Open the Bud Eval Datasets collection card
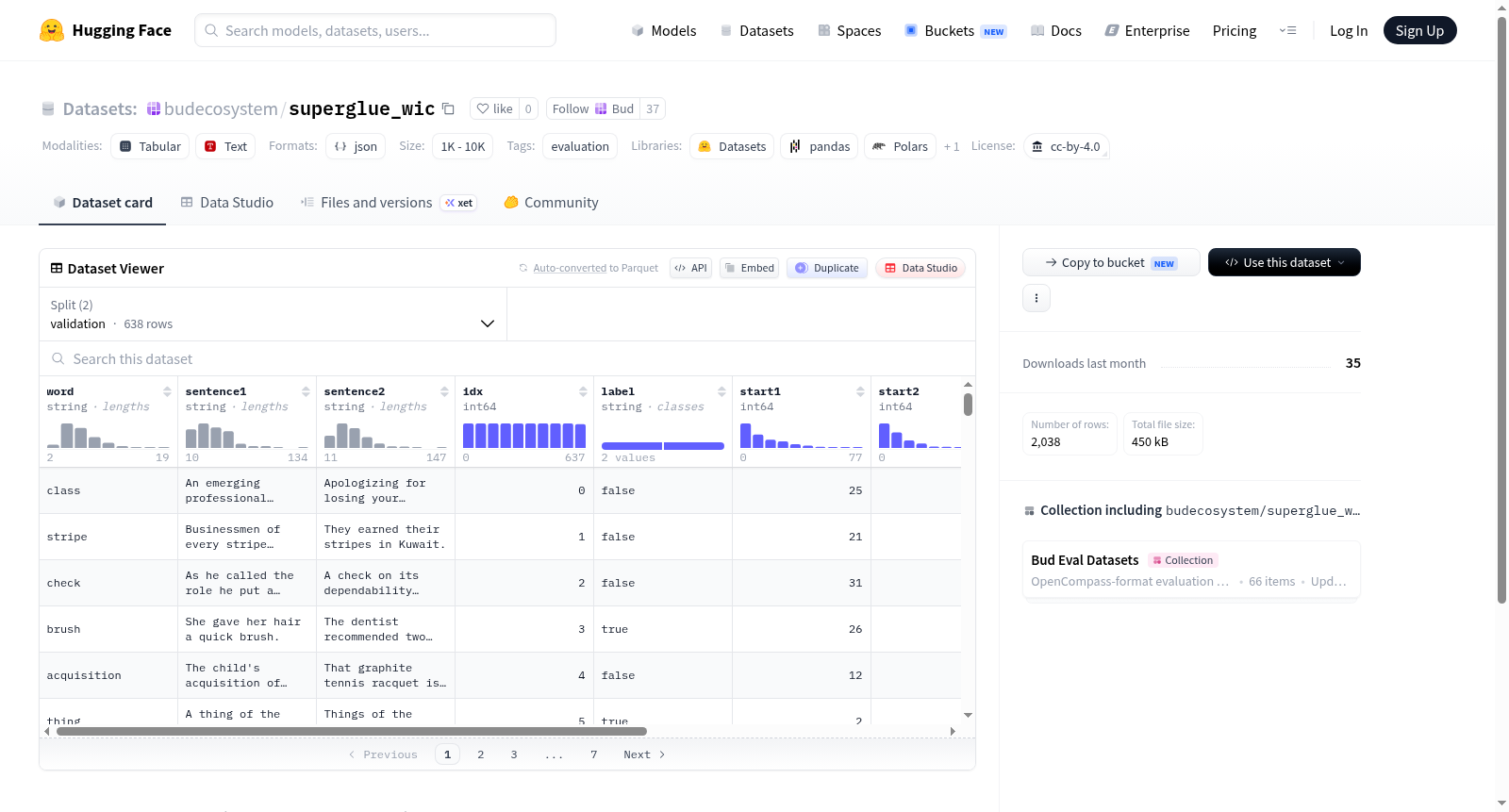The image size is (1509, 812). tap(1191, 570)
